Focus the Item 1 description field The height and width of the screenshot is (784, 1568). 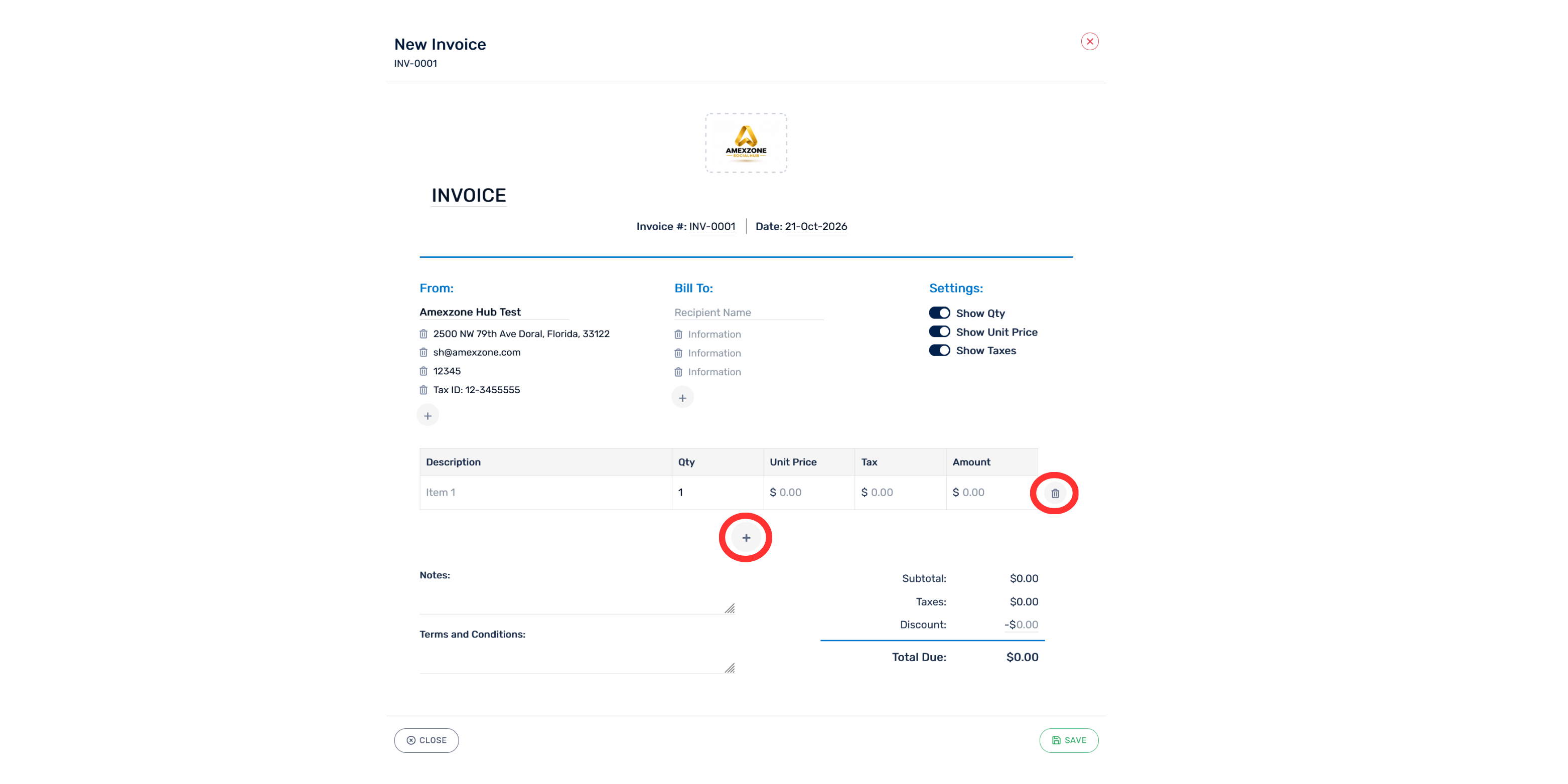click(546, 493)
